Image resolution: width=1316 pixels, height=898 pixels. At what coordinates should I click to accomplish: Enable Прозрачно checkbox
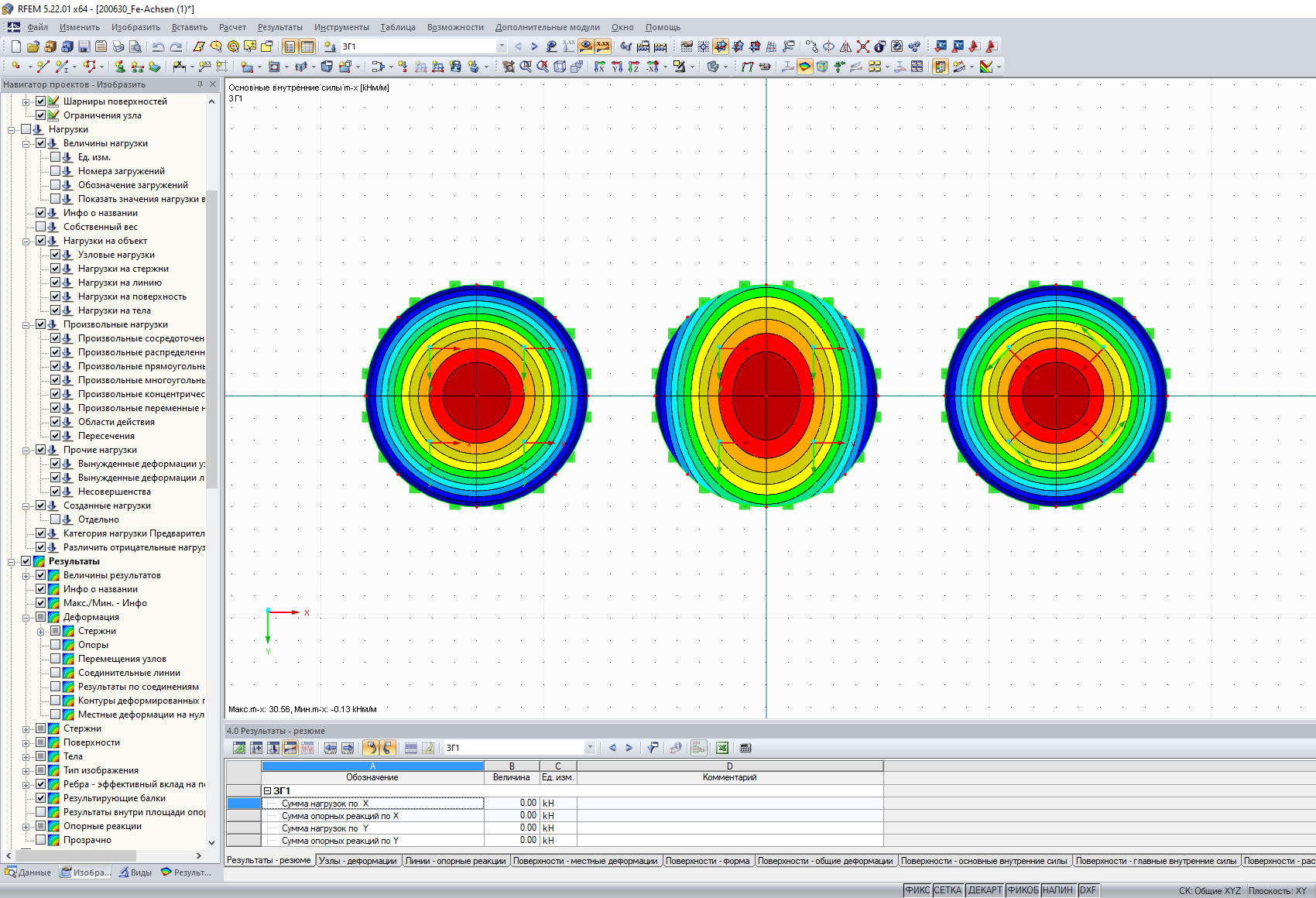(x=41, y=840)
